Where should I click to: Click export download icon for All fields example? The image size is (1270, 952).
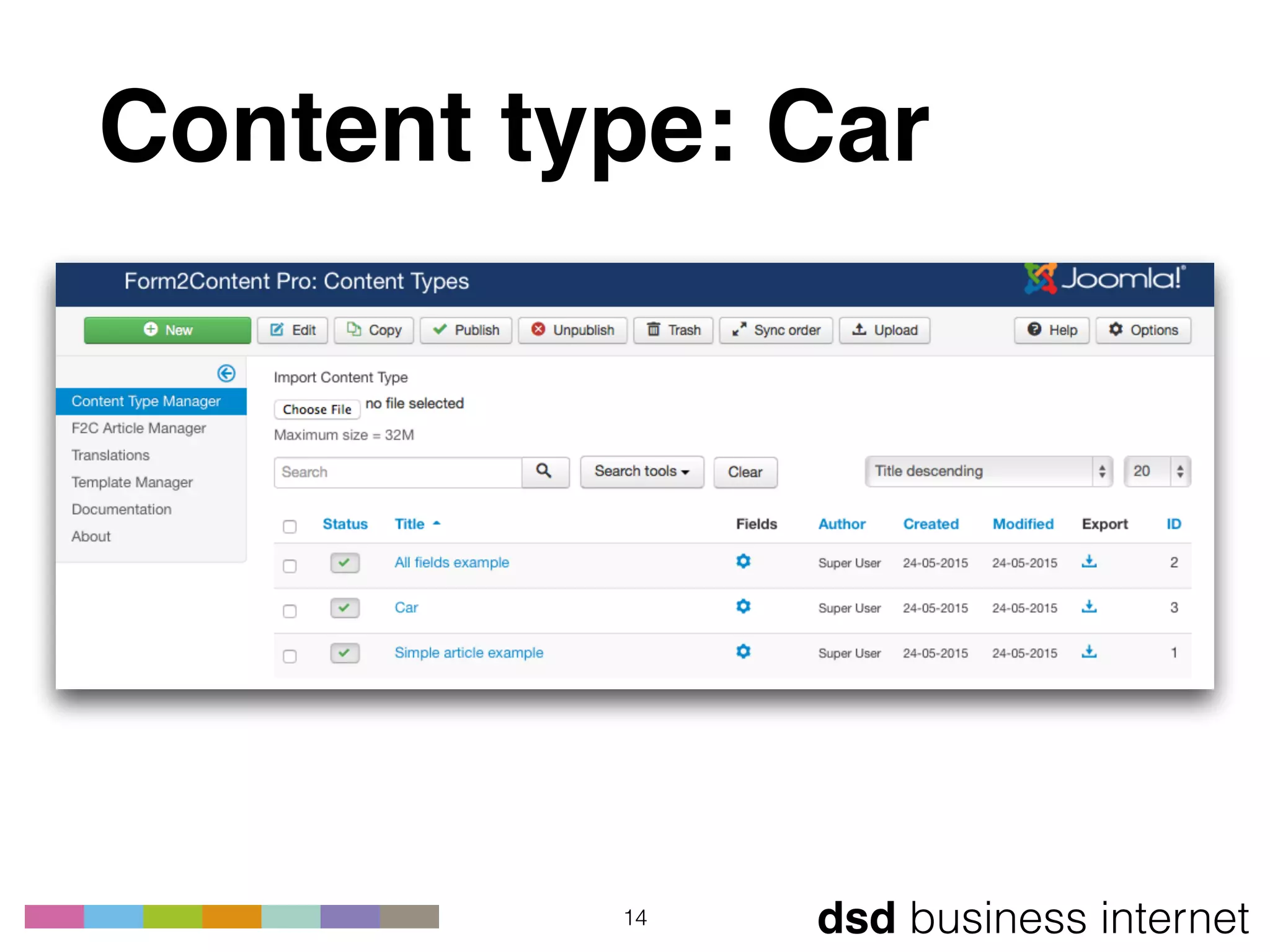[1090, 562]
